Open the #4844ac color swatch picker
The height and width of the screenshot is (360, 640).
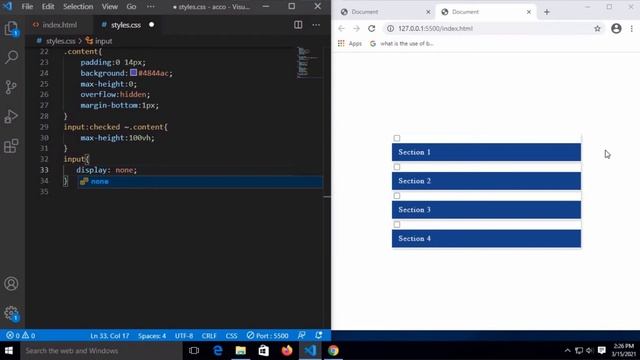pos(133,73)
